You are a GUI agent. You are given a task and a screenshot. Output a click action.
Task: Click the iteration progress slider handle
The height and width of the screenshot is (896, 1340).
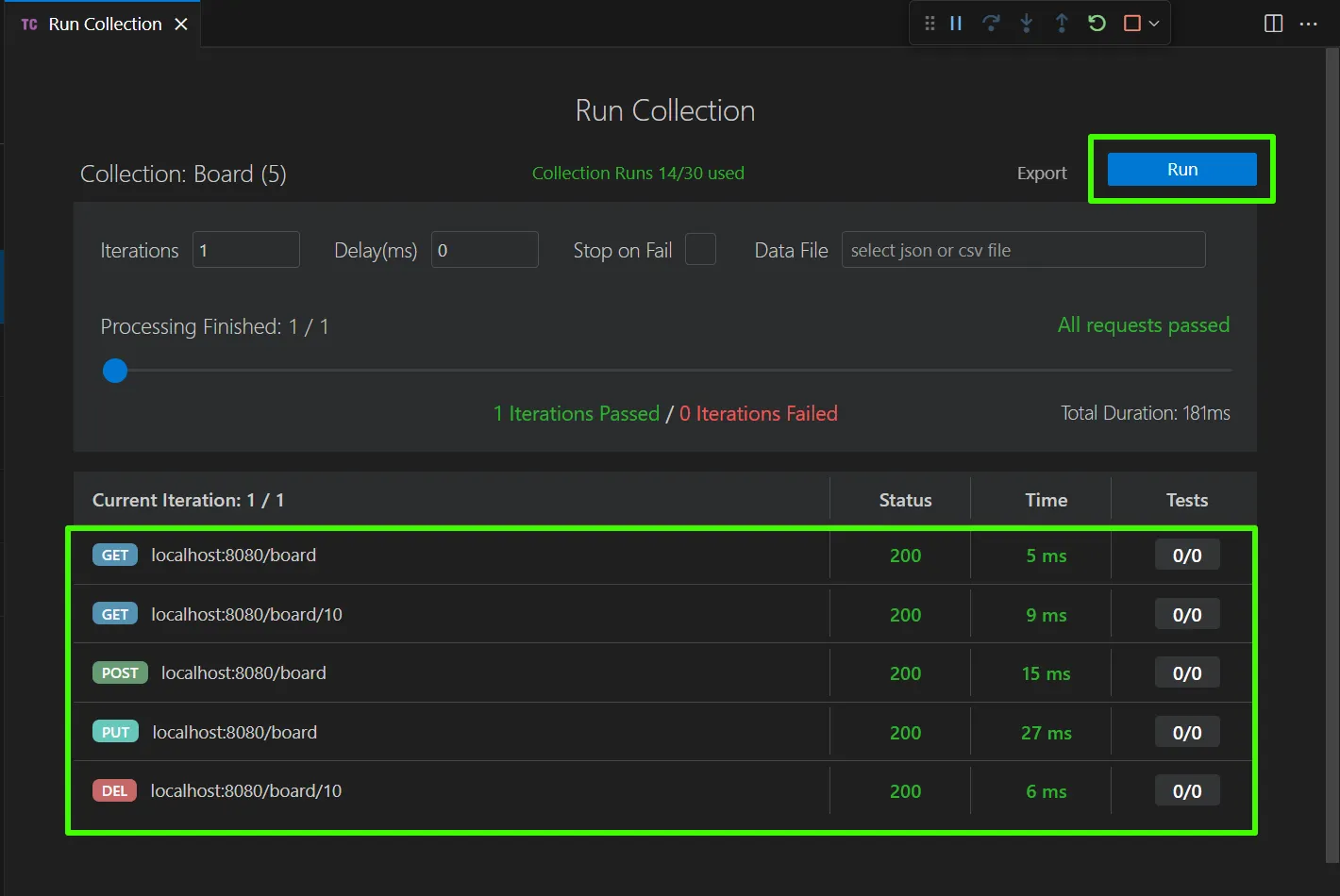pyautogui.click(x=115, y=371)
